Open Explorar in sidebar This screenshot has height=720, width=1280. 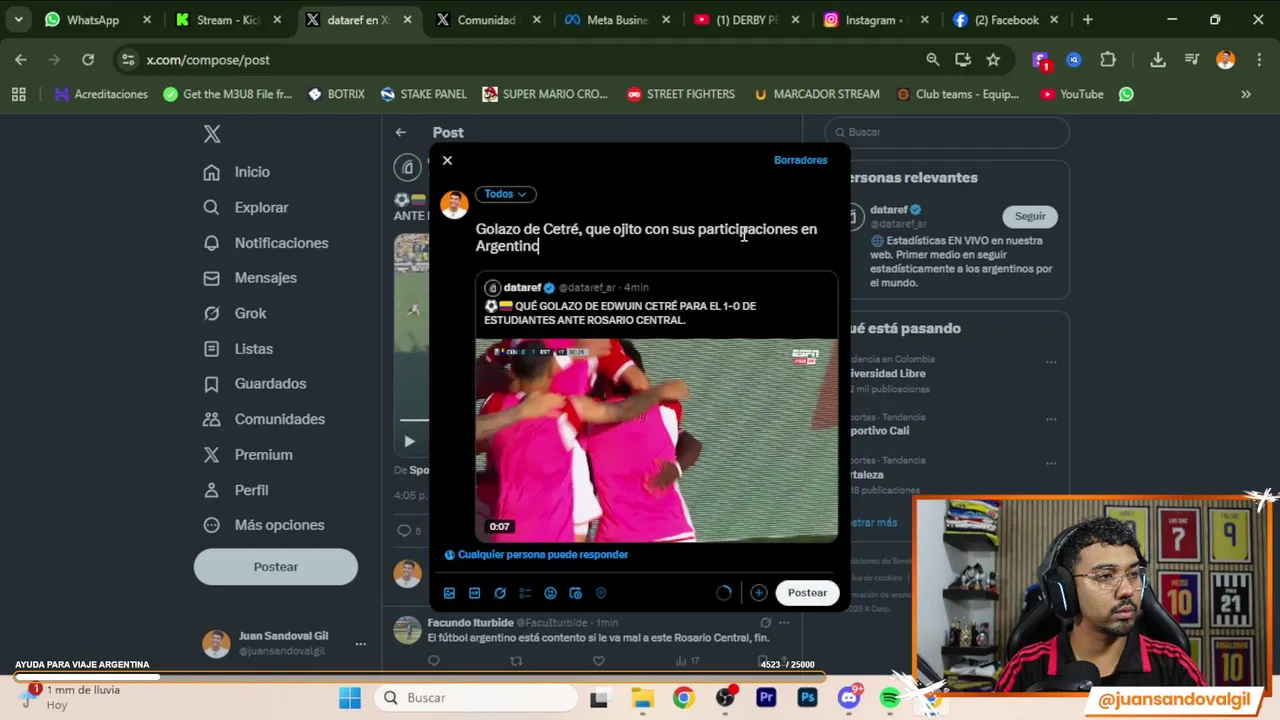tap(246, 207)
